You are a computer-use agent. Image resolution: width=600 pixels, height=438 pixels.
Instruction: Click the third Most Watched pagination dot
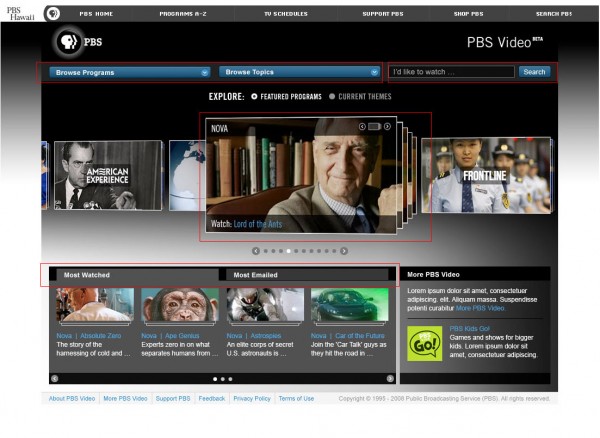(230, 379)
